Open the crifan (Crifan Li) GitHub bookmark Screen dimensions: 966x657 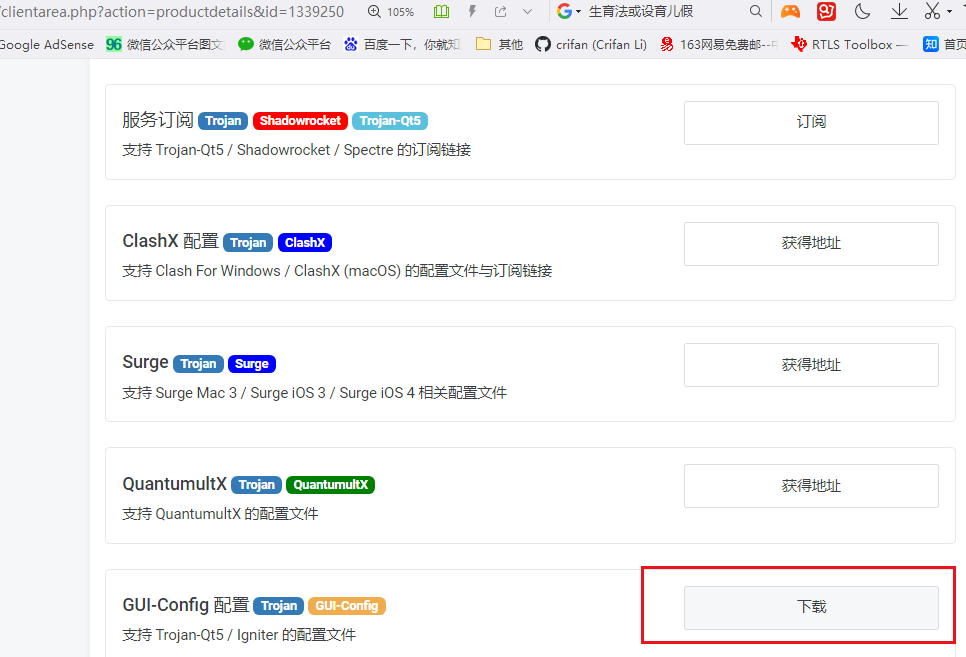coord(591,44)
